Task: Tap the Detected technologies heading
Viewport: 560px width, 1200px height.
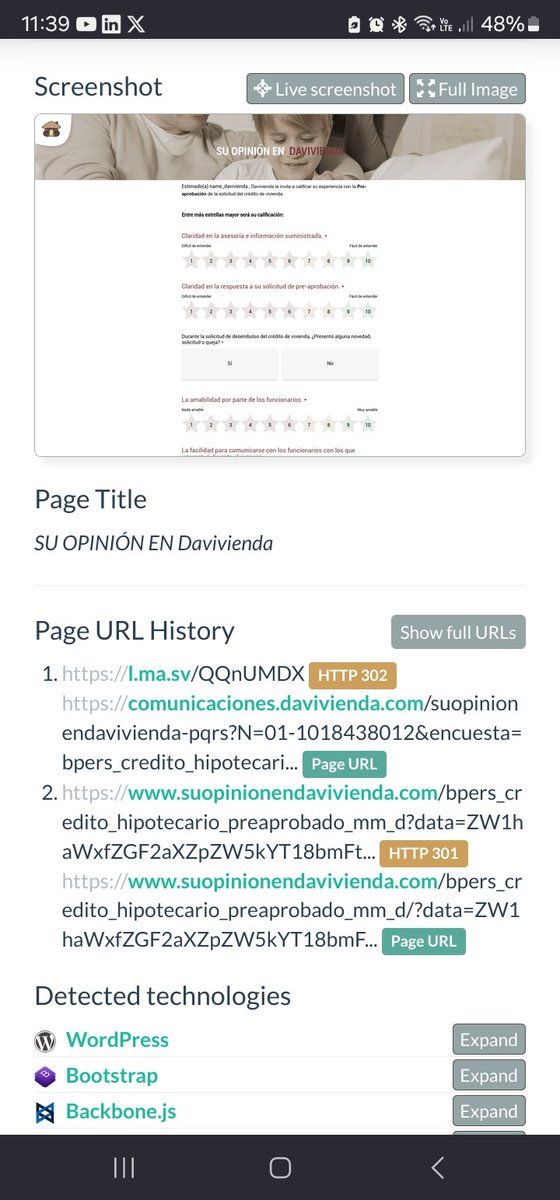Action: [x=163, y=996]
